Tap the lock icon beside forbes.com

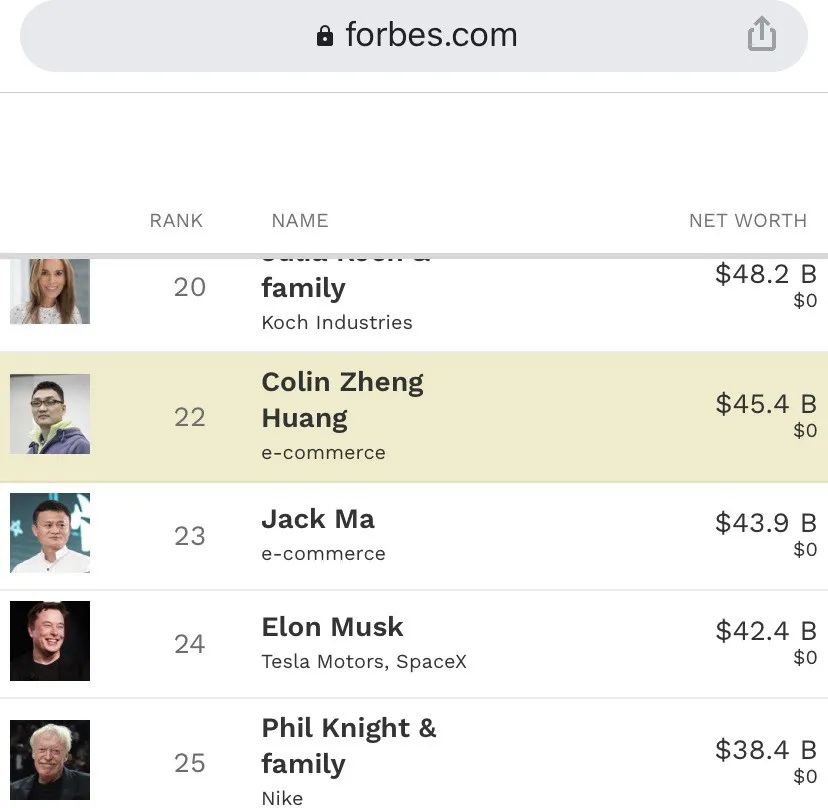pos(324,36)
